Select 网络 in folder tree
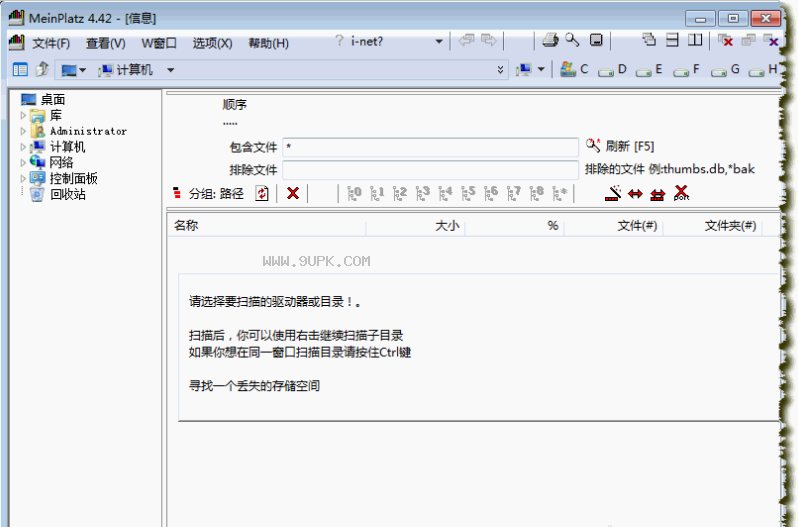The image size is (798, 527). click(x=52, y=163)
